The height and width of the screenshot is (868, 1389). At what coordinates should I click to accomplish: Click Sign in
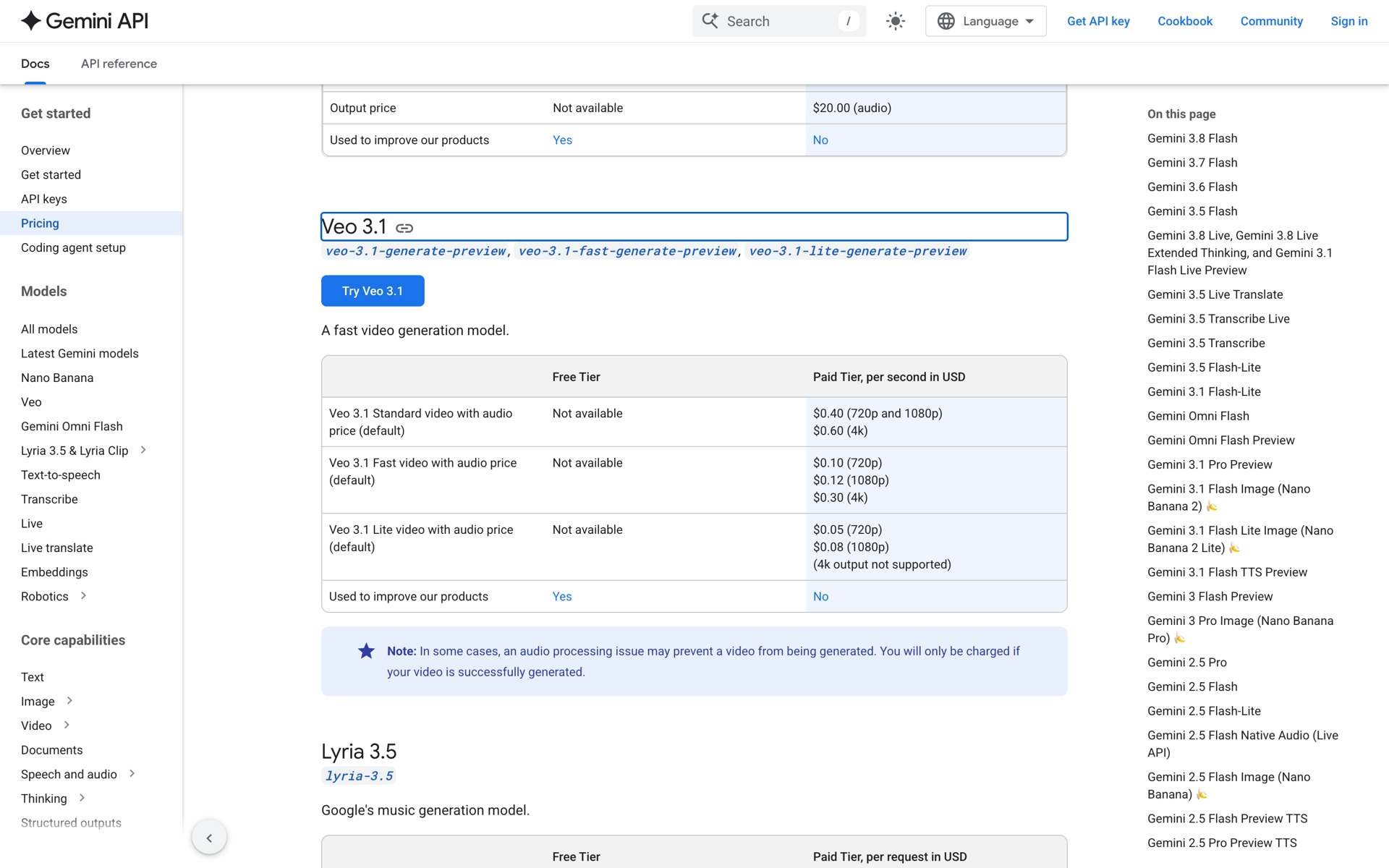pyautogui.click(x=1349, y=21)
